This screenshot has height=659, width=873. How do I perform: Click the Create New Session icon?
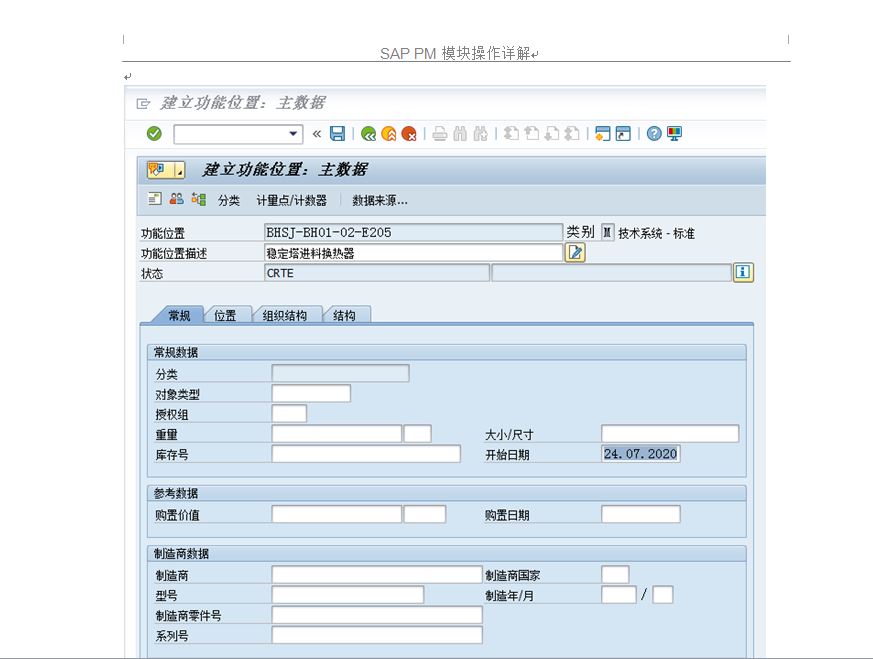point(602,134)
